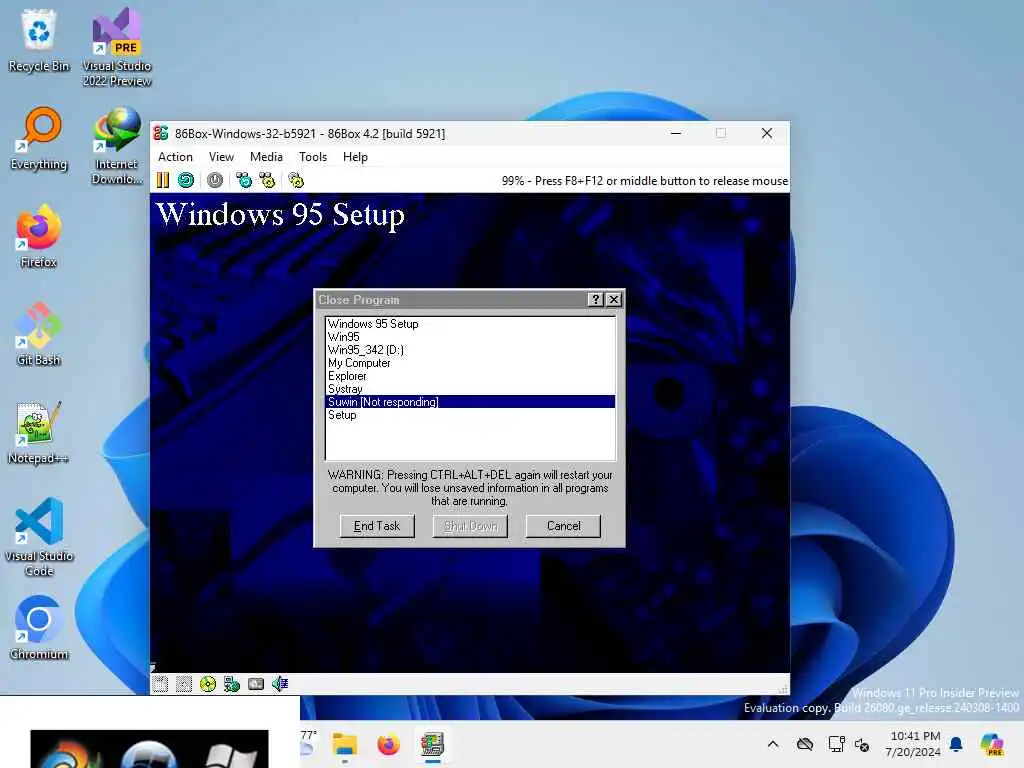Image resolution: width=1024 pixels, height=768 pixels.
Task: Click the Visual Studio Code desktop icon
Action: [x=39, y=537]
